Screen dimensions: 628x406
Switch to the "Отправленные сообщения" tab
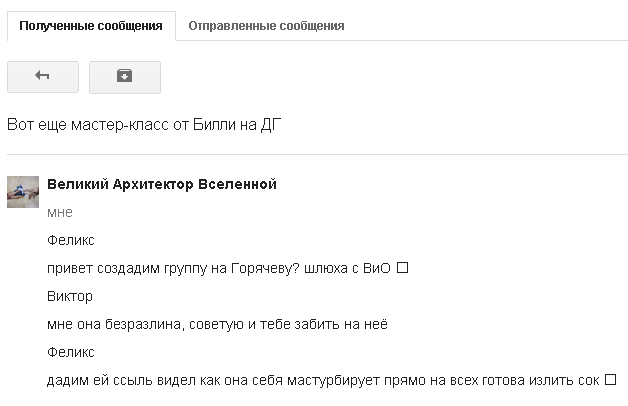point(266,26)
